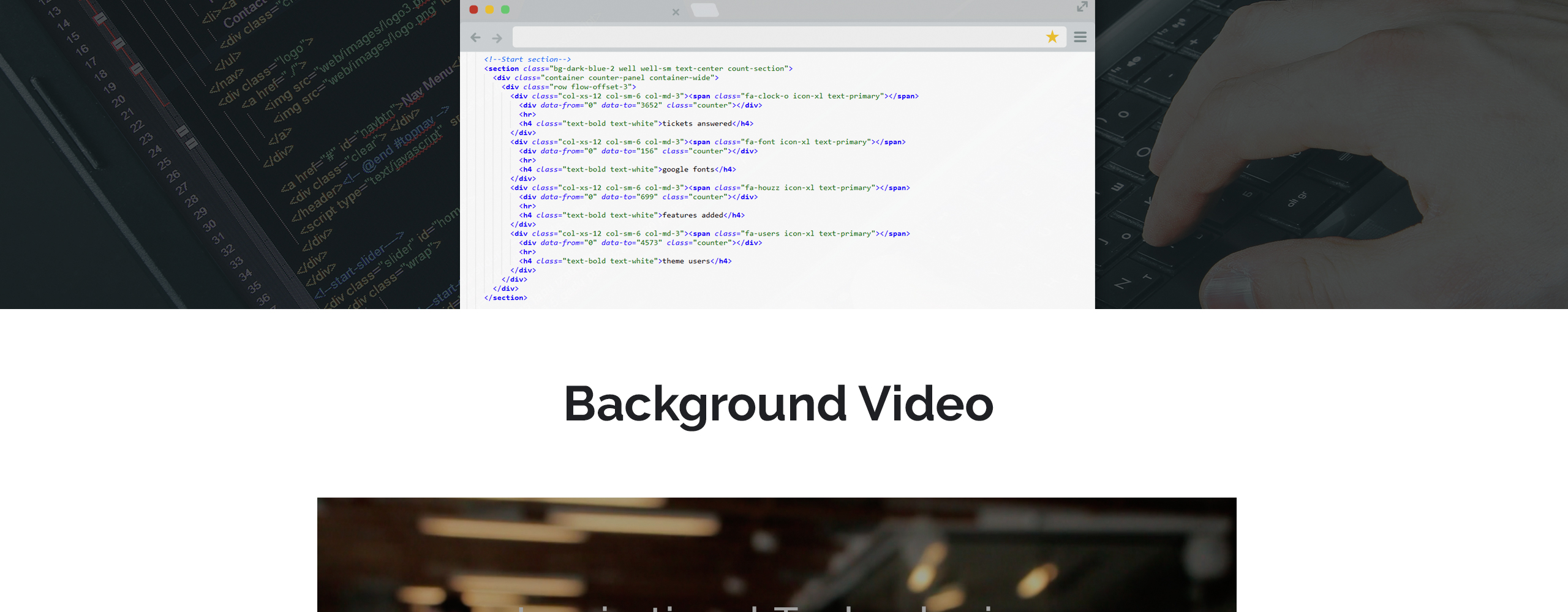The height and width of the screenshot is (612, 1568).
Task: Click the "google fonts" h4 line
Action: pyautogui.click(x=628, y=170)
